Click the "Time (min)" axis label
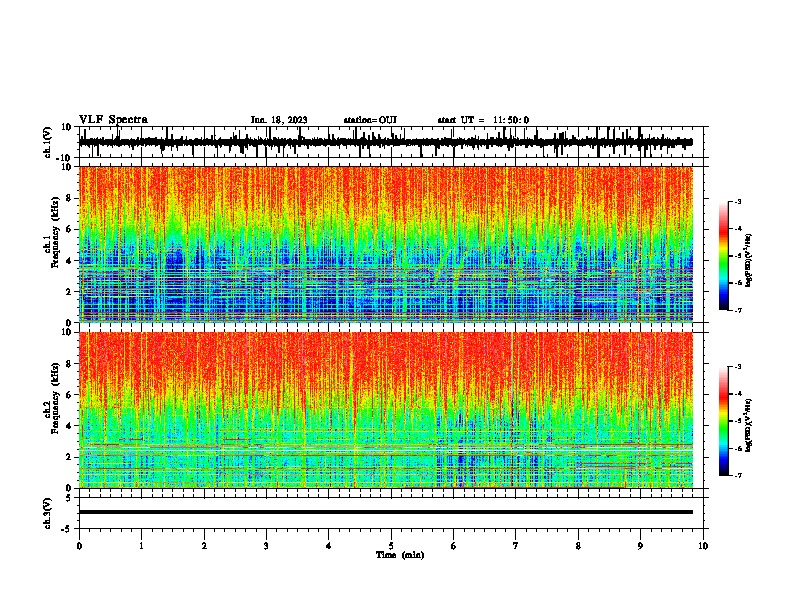 tap(400, 555)
